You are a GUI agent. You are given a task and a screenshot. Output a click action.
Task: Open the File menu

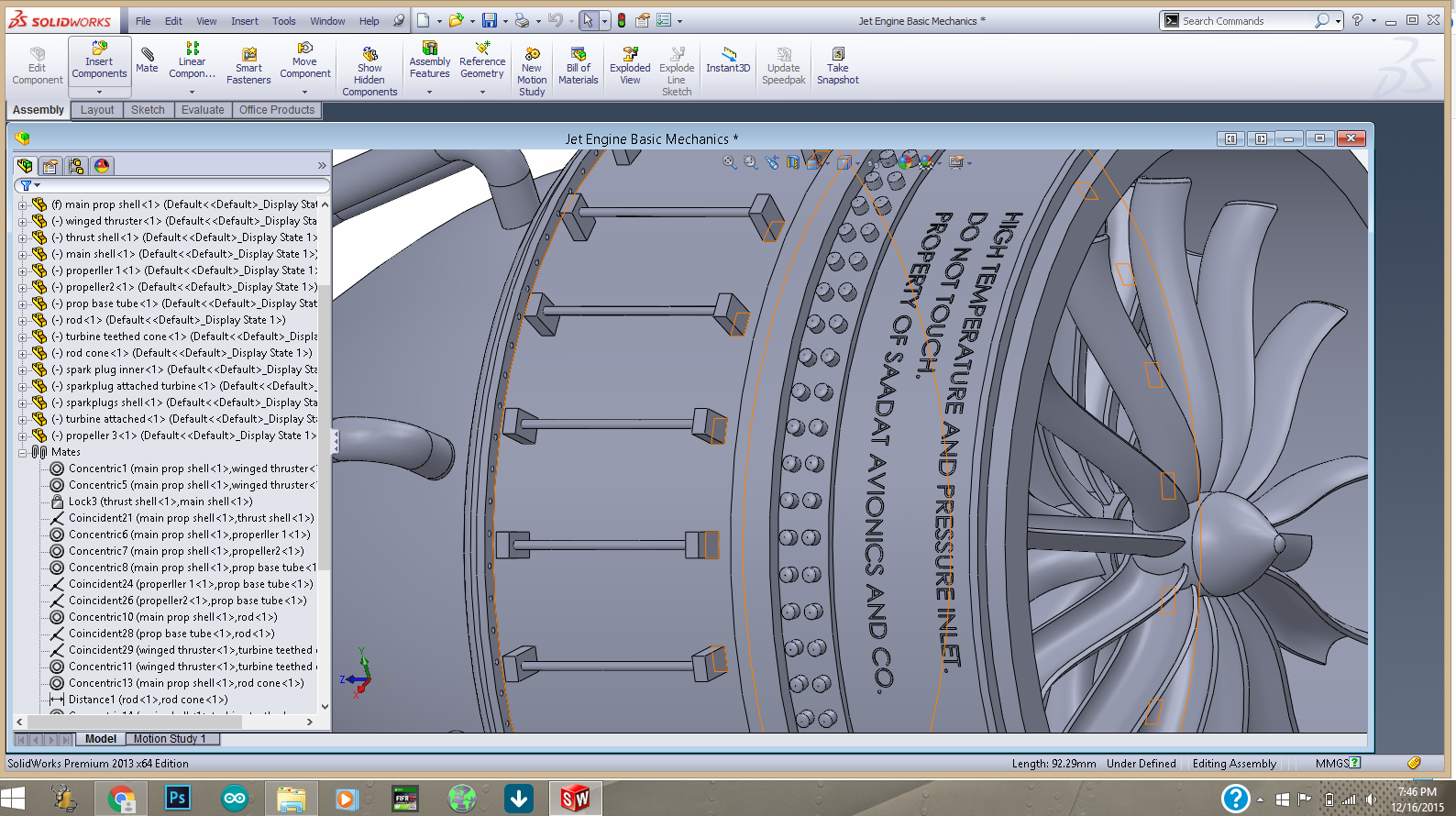click(x=143, y=21)
